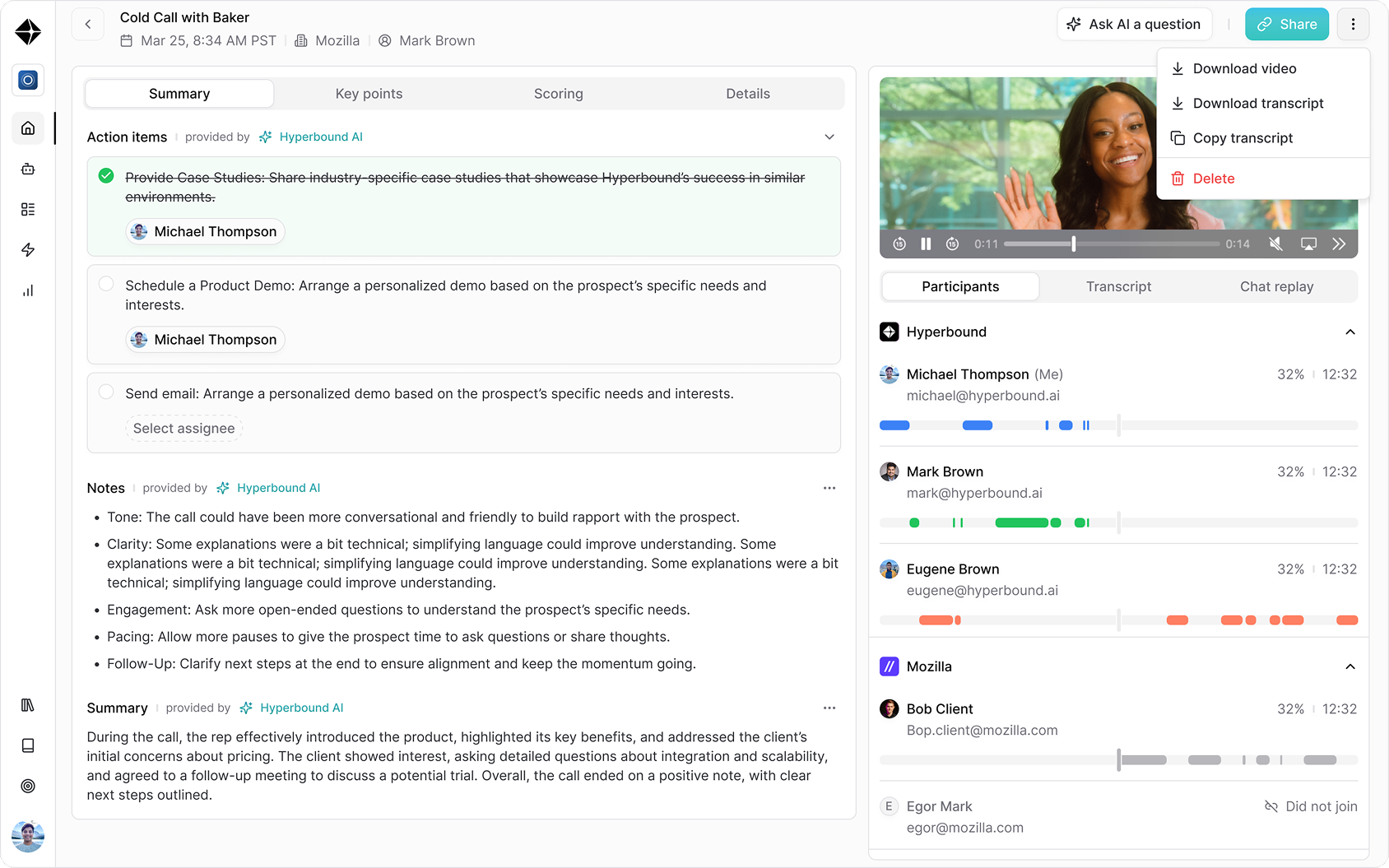
Task: Click the Mozilla company icon in participants
Action: [890, 666]
